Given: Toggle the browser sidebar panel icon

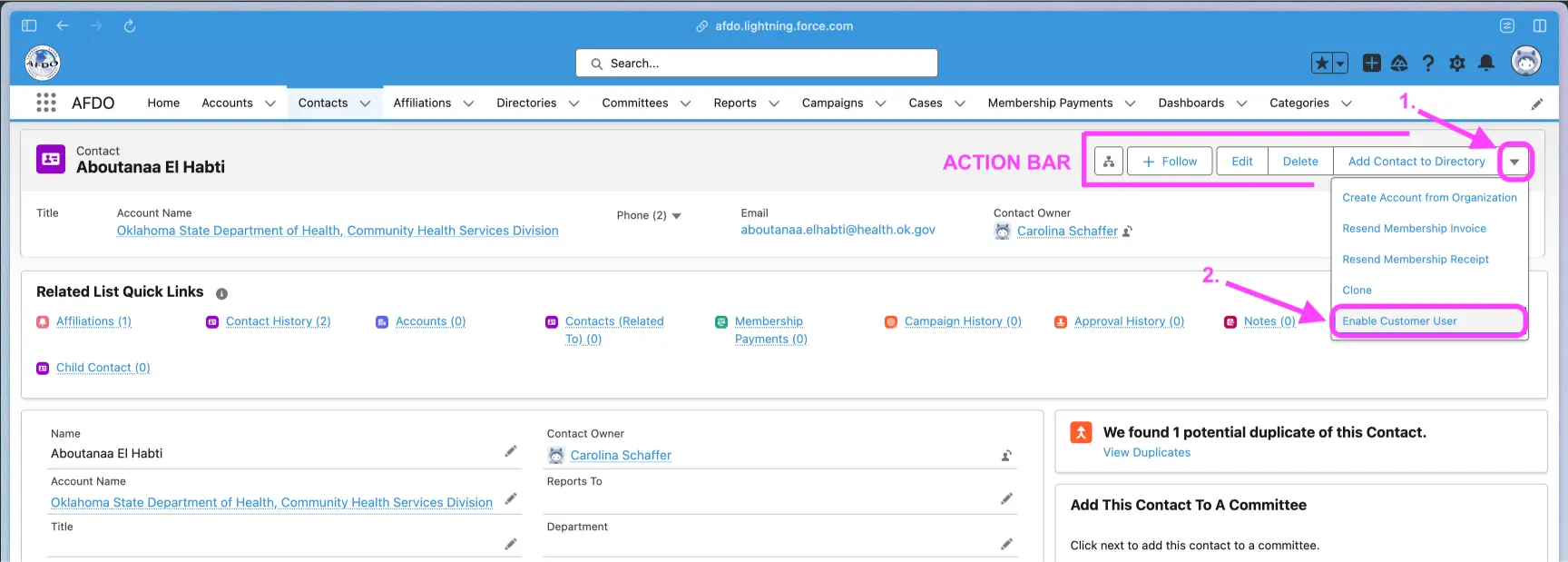Looking at the screenshot, I should point(29,25).
